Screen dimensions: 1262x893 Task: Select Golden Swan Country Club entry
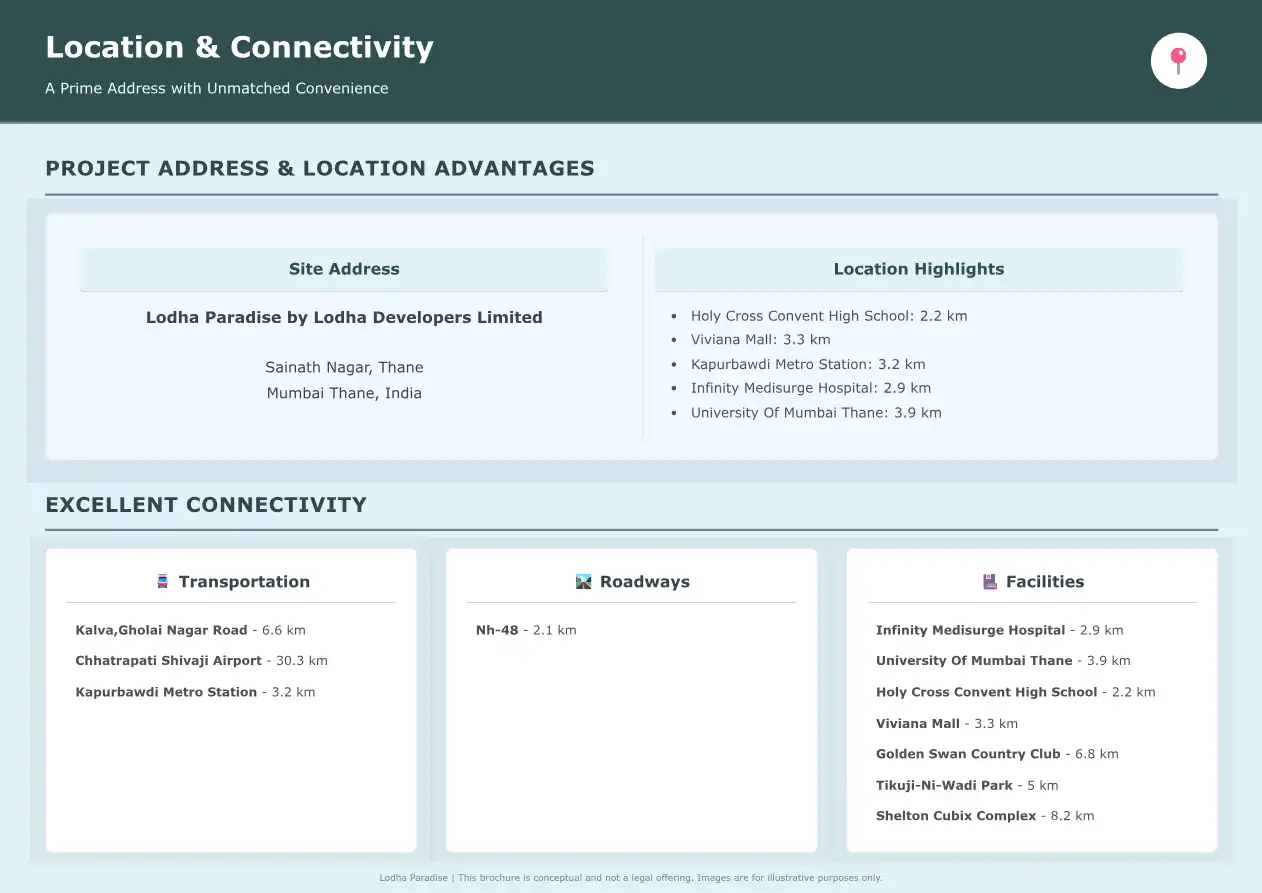[996, 754]
